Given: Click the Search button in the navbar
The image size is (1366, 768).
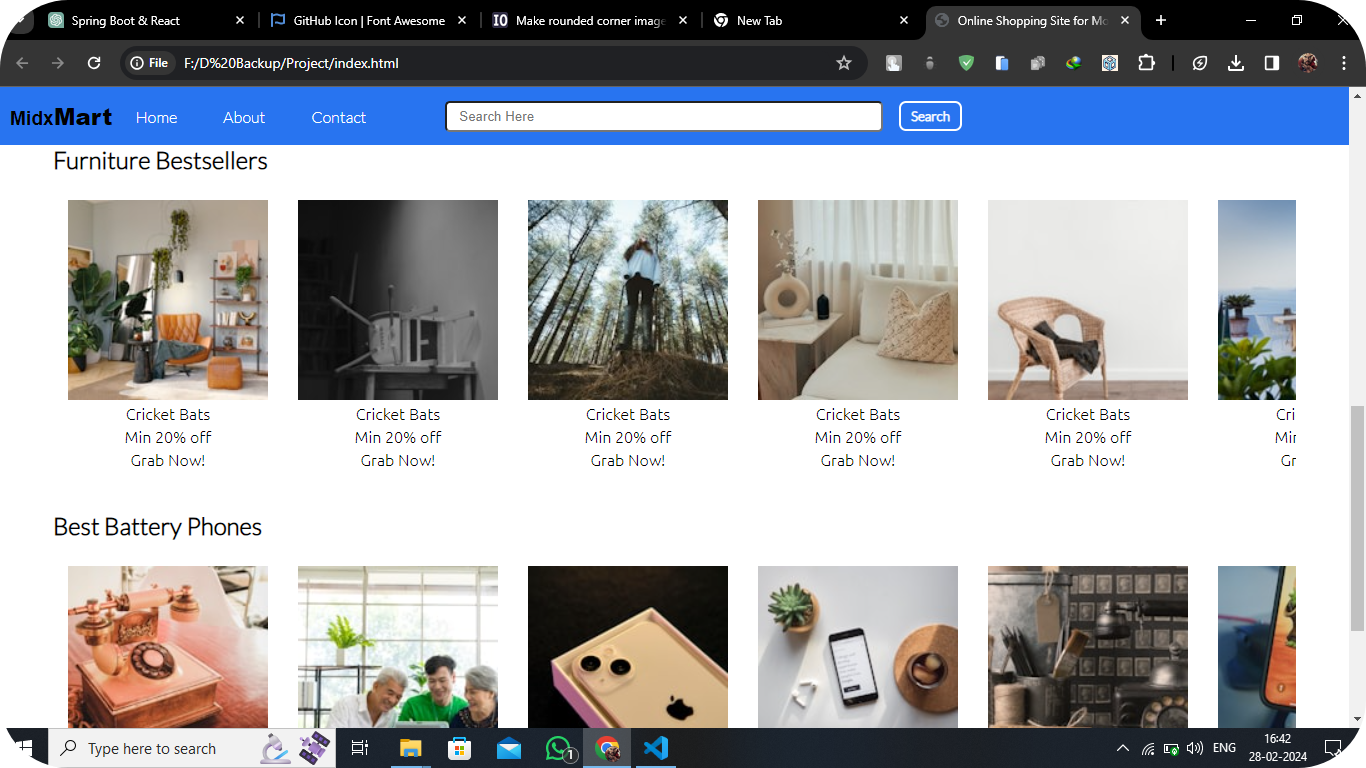Looking at the screenshot, I should 930,116.
